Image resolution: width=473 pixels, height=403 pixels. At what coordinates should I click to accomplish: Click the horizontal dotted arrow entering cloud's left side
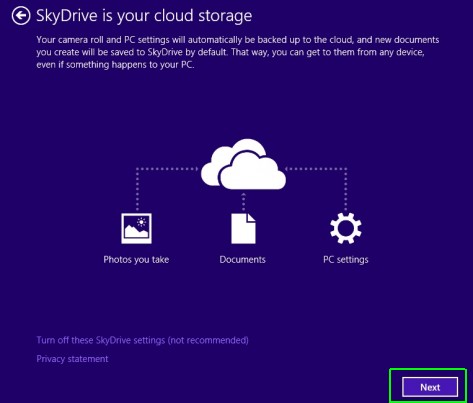coord(167,169)
